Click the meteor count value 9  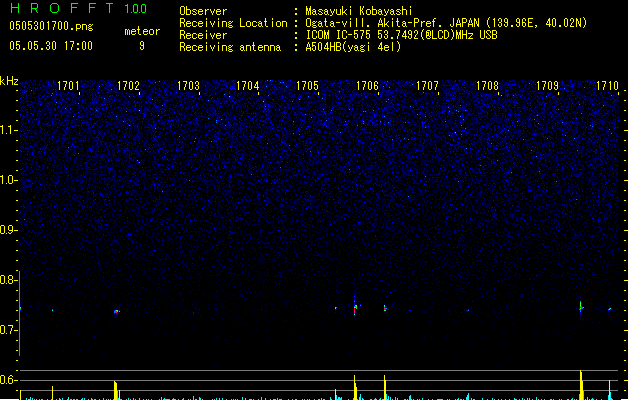tap(142, 46)
